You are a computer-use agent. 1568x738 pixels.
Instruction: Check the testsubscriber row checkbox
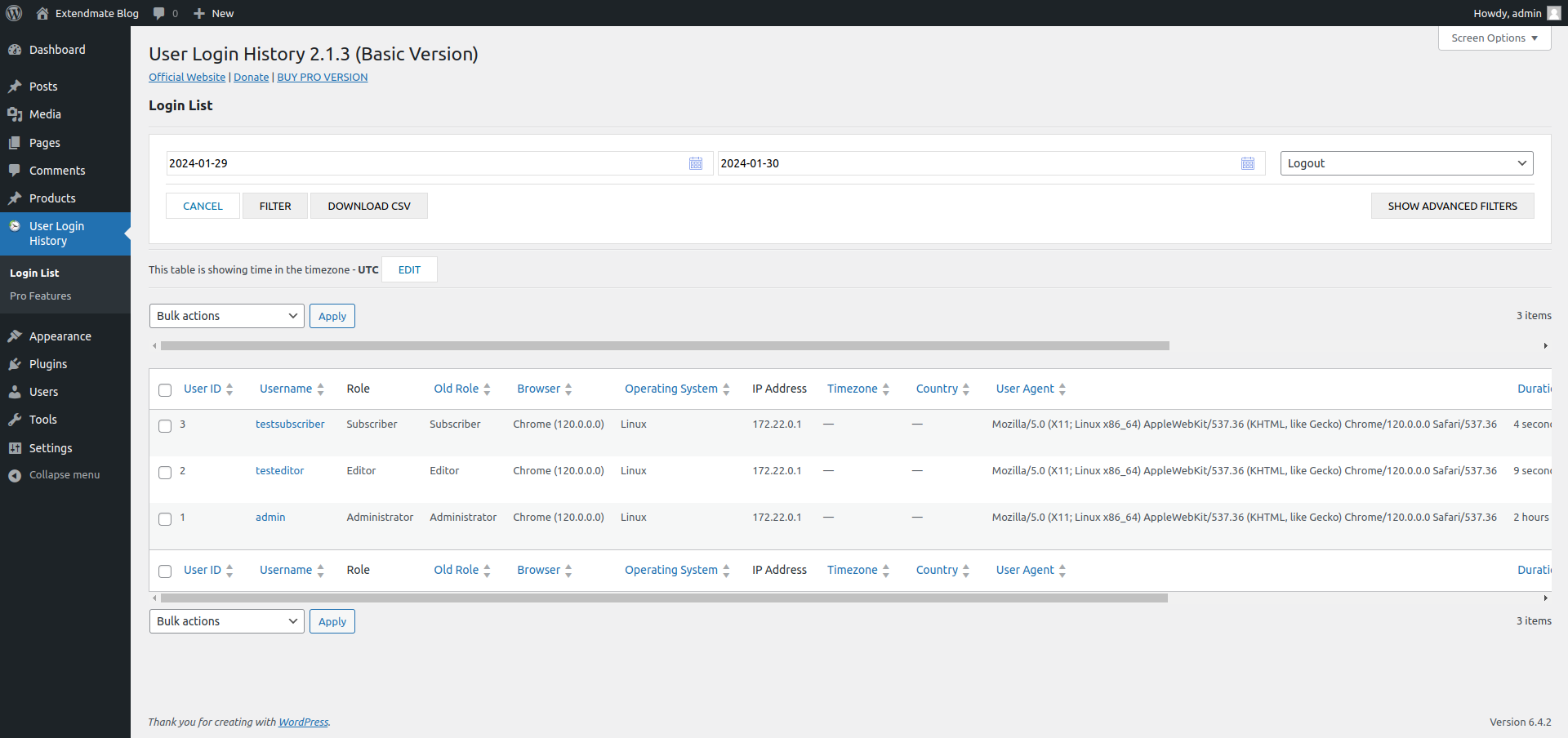pos(165,426)
